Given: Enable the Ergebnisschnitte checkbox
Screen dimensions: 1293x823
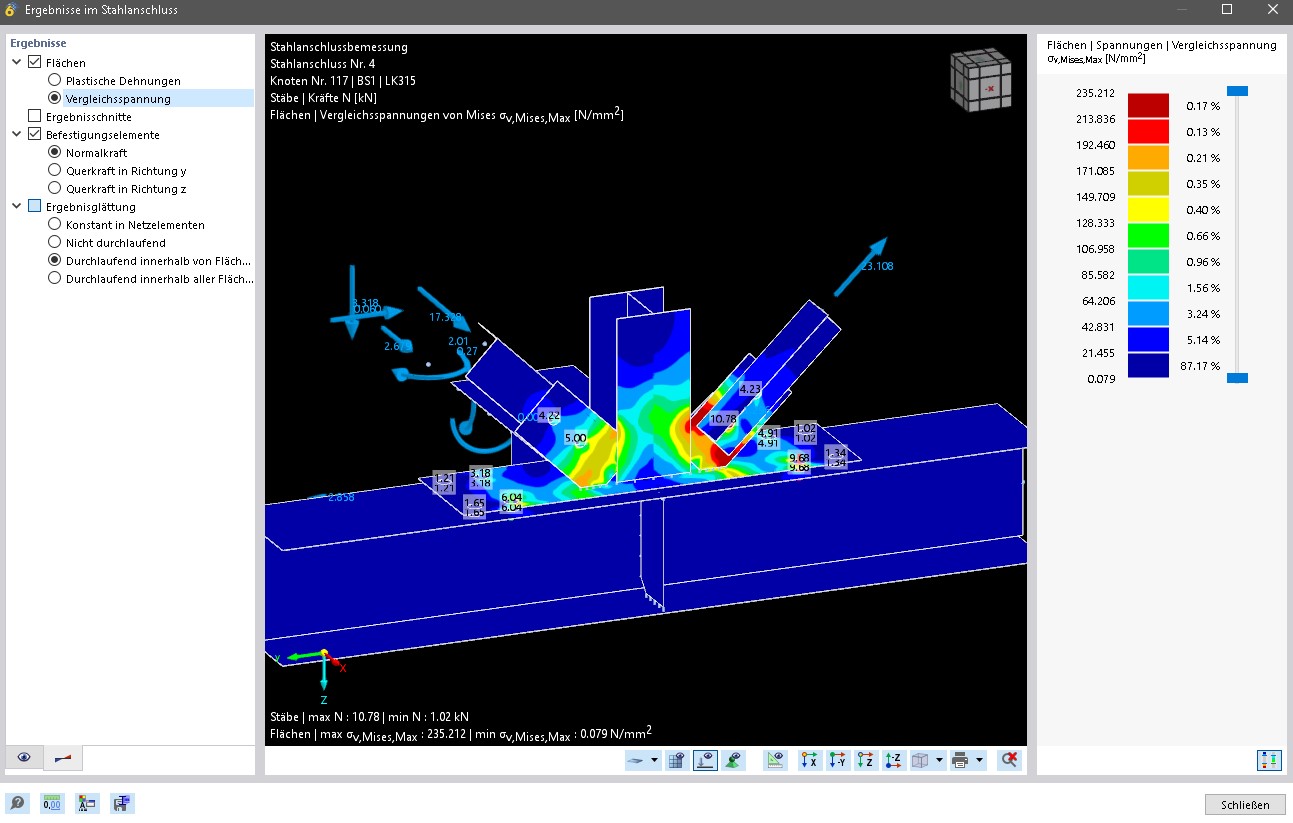Looking at the screenshot, I should click(35, 117).
